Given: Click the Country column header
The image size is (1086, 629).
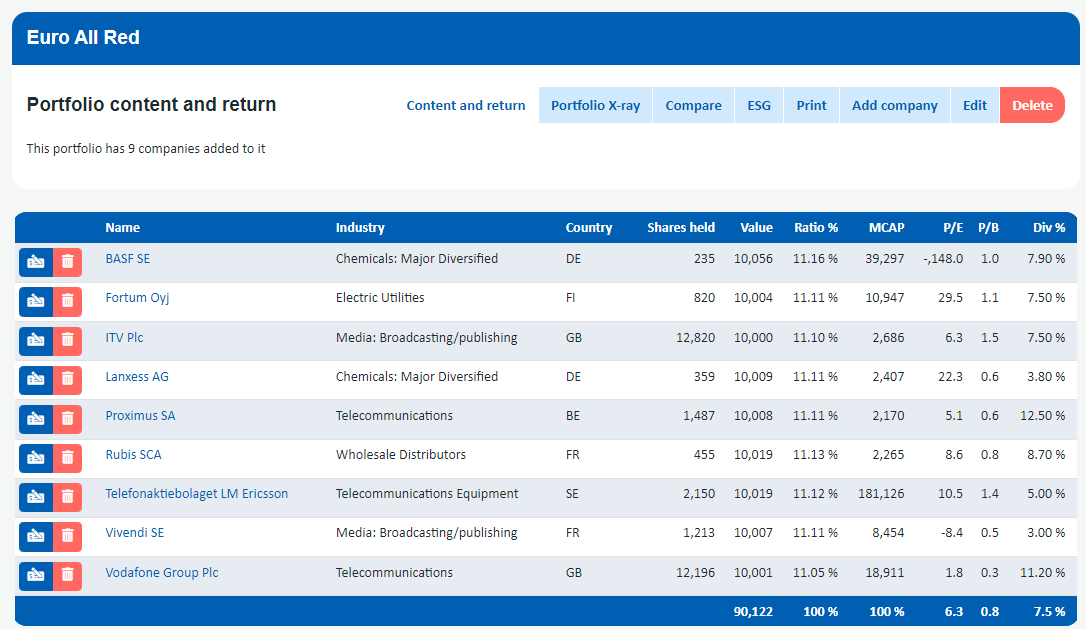Looking at the screenshot, I should pyautogui.click(x=589, y=228).
